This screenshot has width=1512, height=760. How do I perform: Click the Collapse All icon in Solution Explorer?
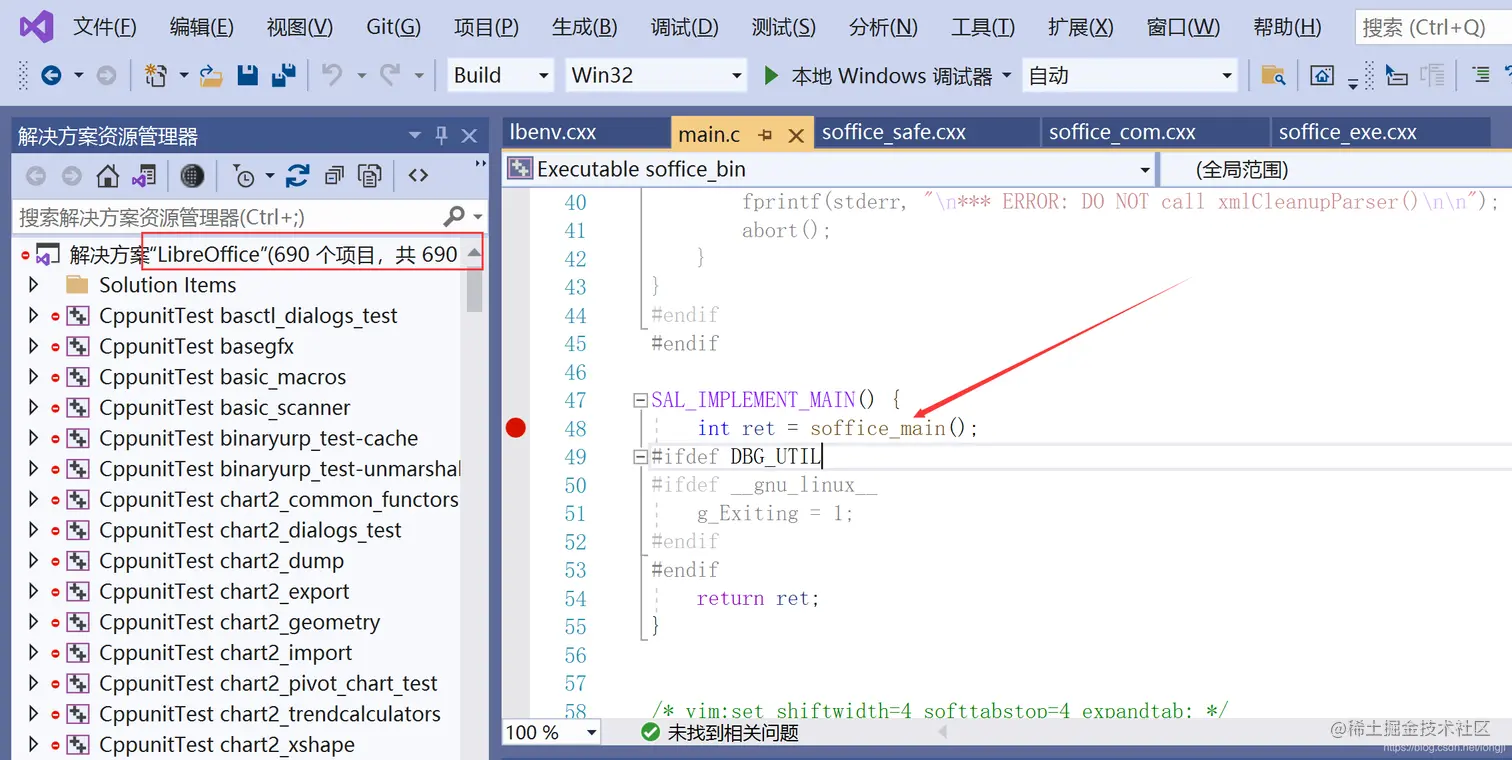tap(334, 175)
